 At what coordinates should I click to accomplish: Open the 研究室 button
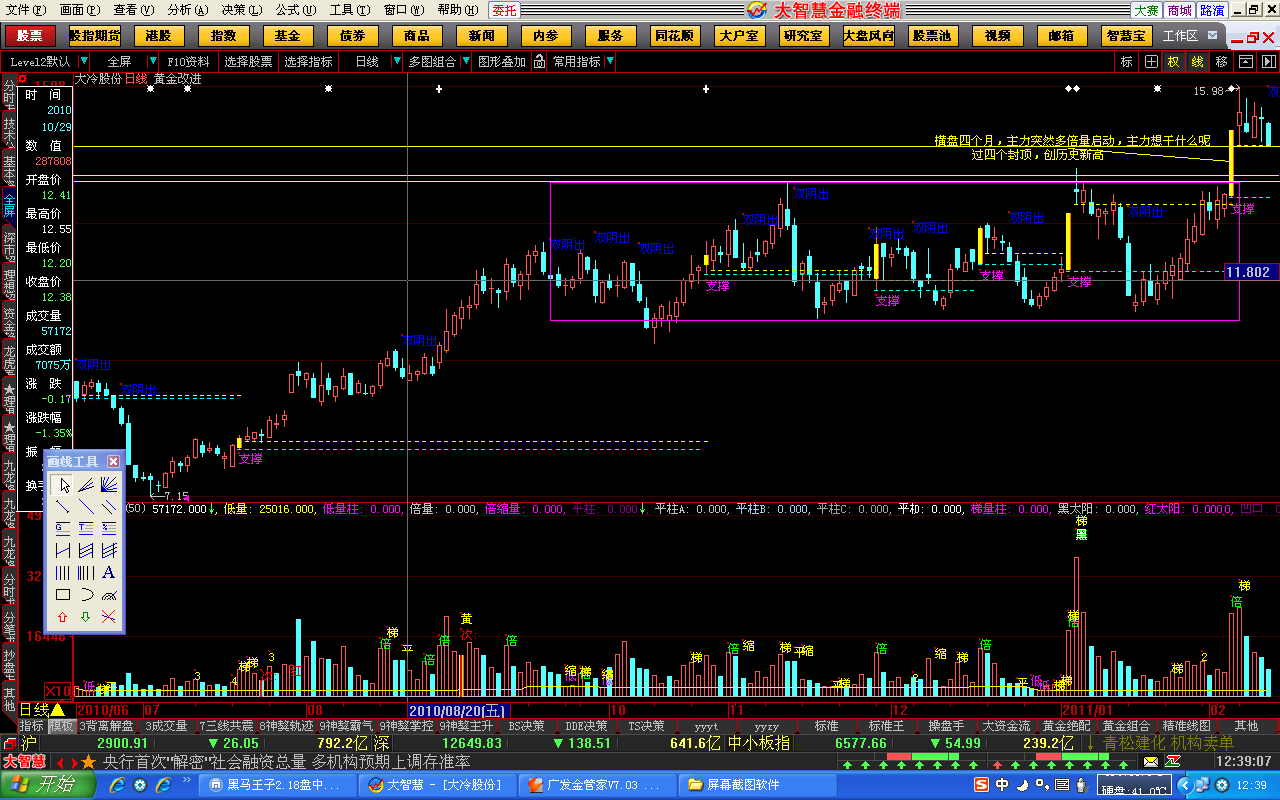point(804,36)
